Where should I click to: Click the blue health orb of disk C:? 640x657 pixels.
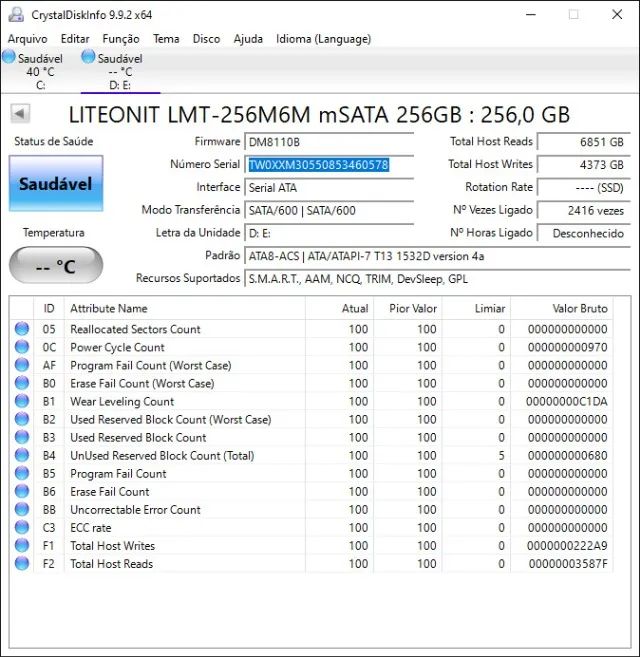click(x=9, y=57)
